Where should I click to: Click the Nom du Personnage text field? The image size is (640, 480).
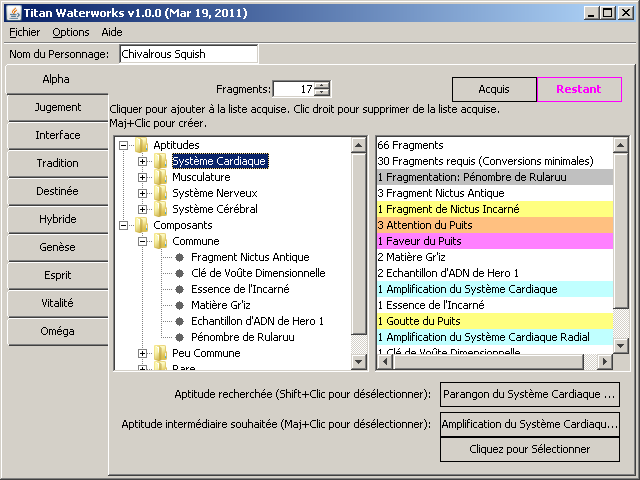188,54
